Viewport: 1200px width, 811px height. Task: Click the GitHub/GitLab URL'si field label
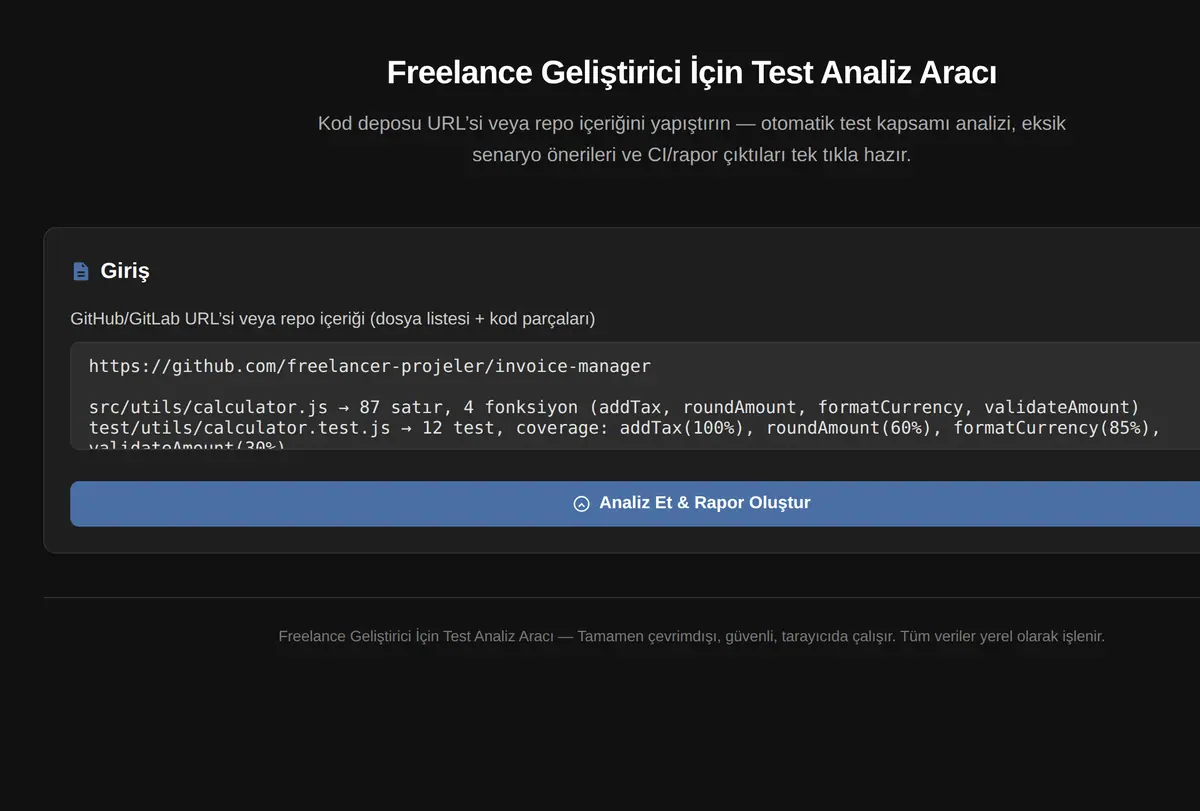[x=332, y=319]
